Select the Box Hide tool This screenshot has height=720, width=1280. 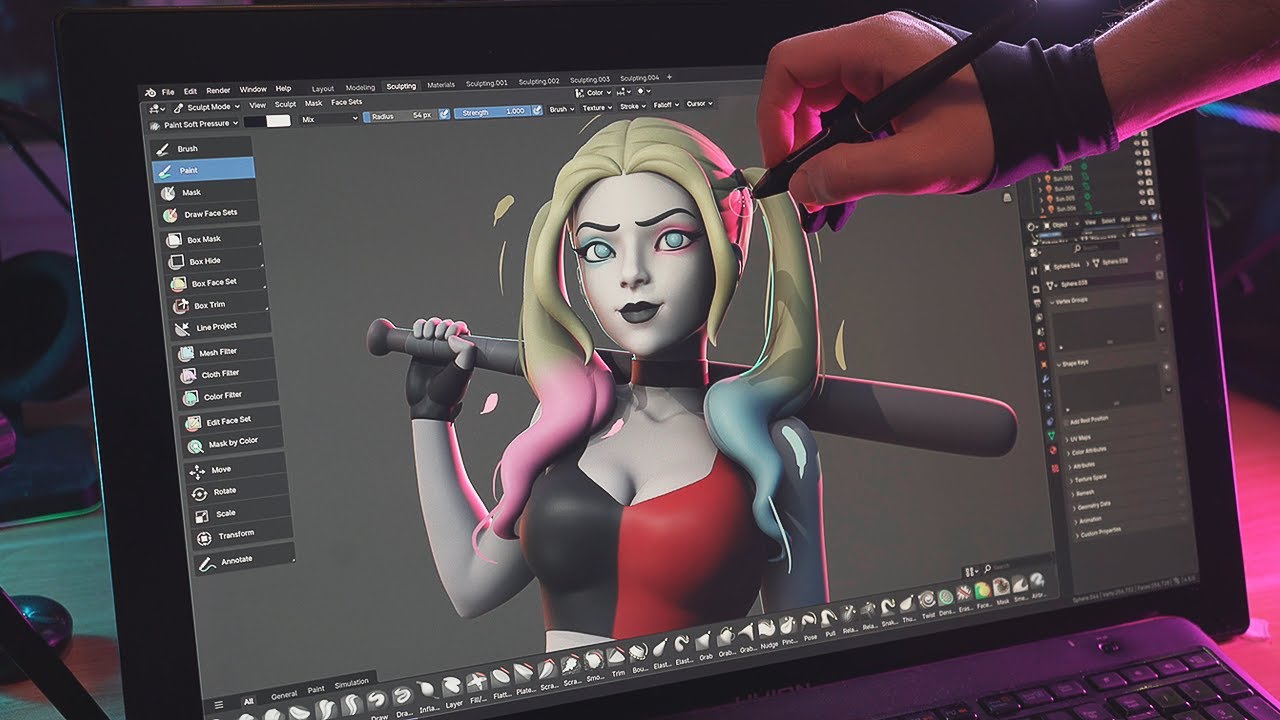coord(212,262)
